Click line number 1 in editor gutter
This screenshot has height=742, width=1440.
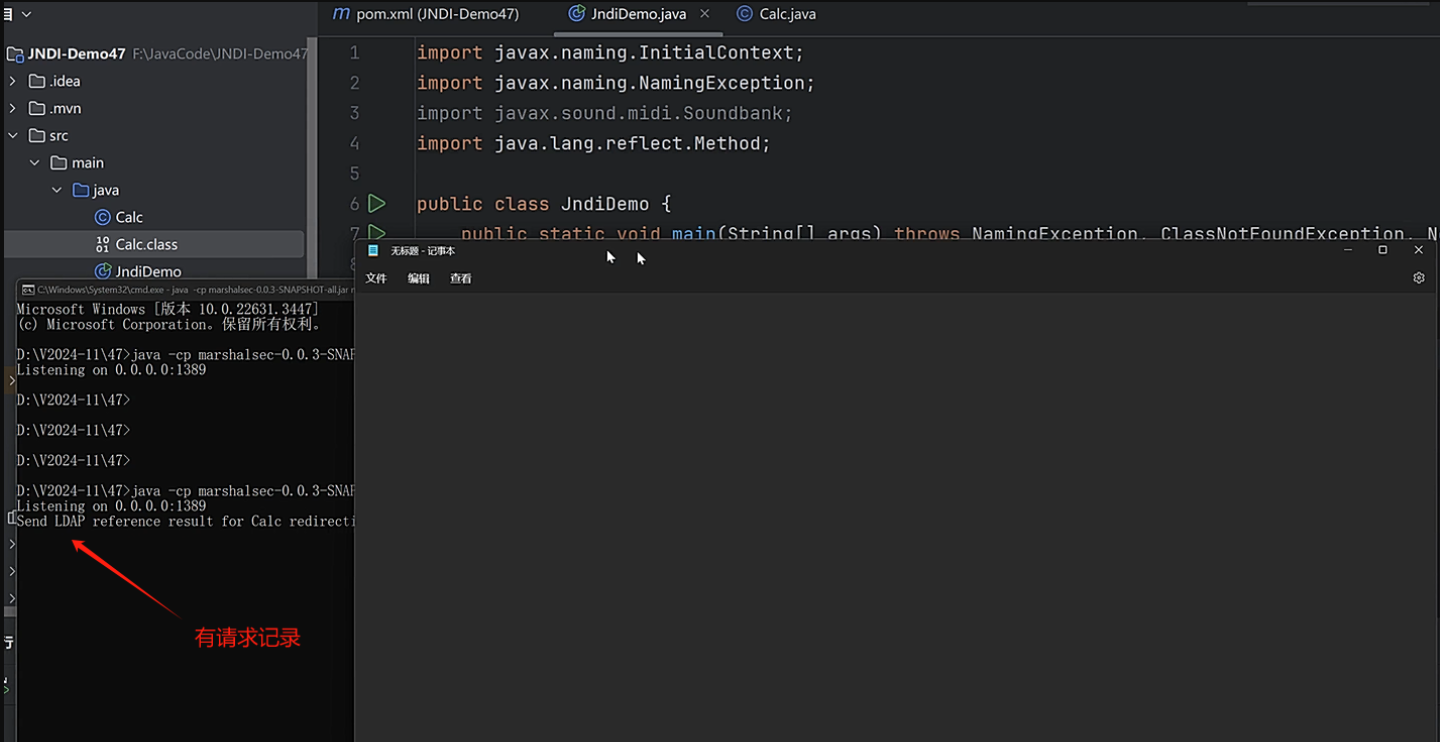click(x=354, y=53)
